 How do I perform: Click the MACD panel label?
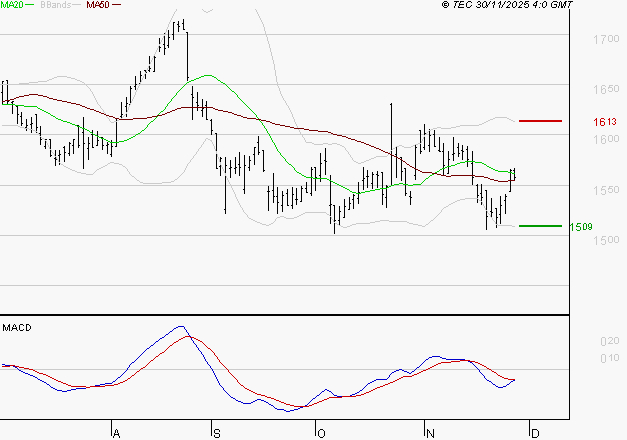(17, 328)
